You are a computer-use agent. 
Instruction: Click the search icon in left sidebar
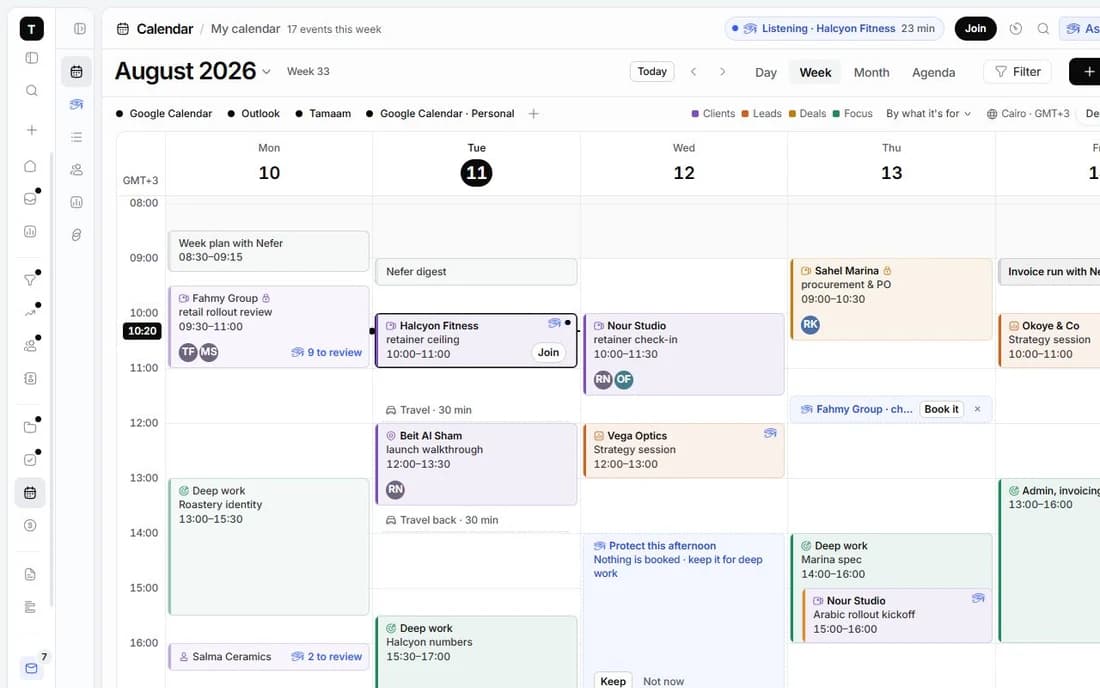(32, 90)
